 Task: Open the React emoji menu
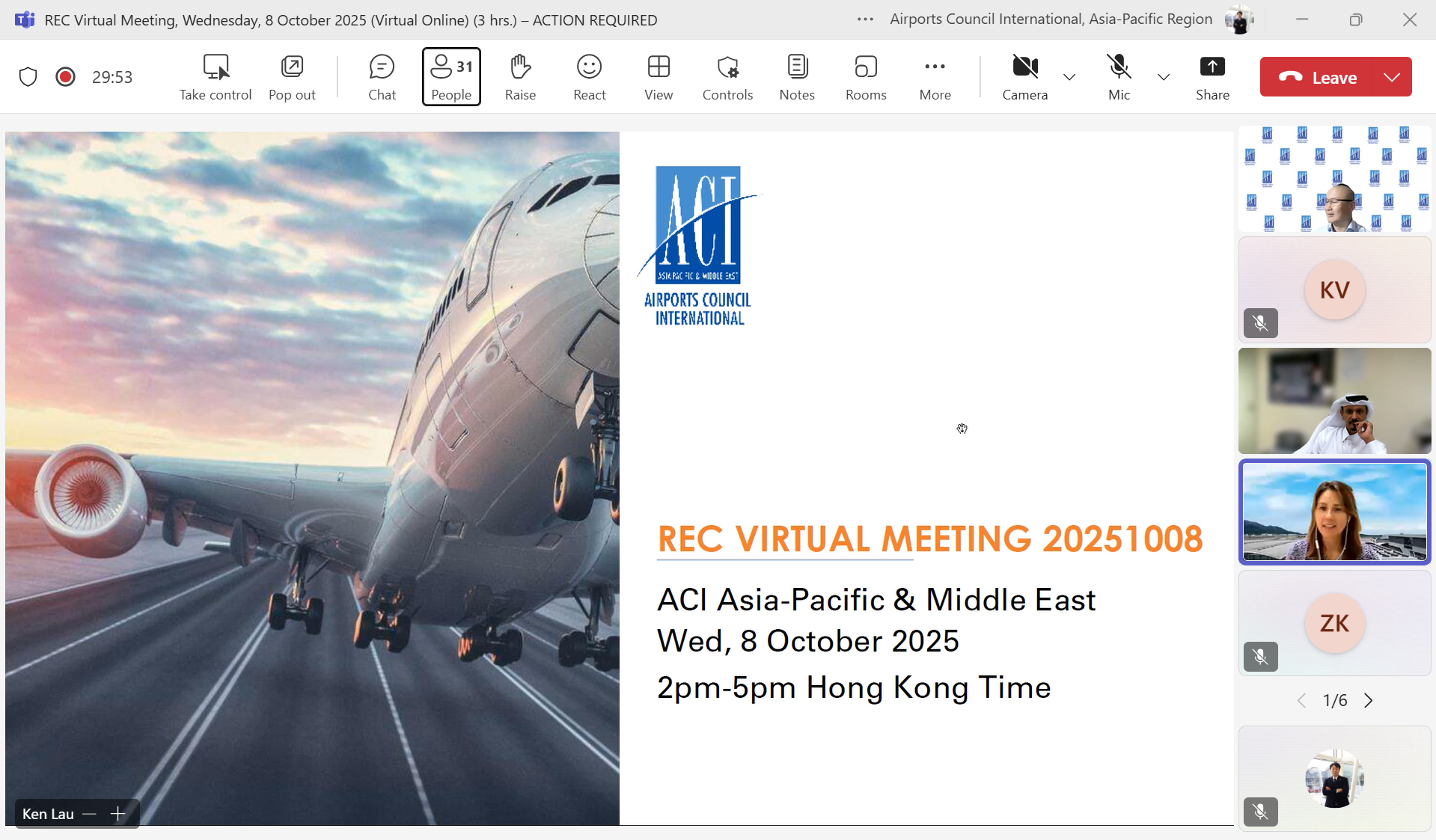589,77
